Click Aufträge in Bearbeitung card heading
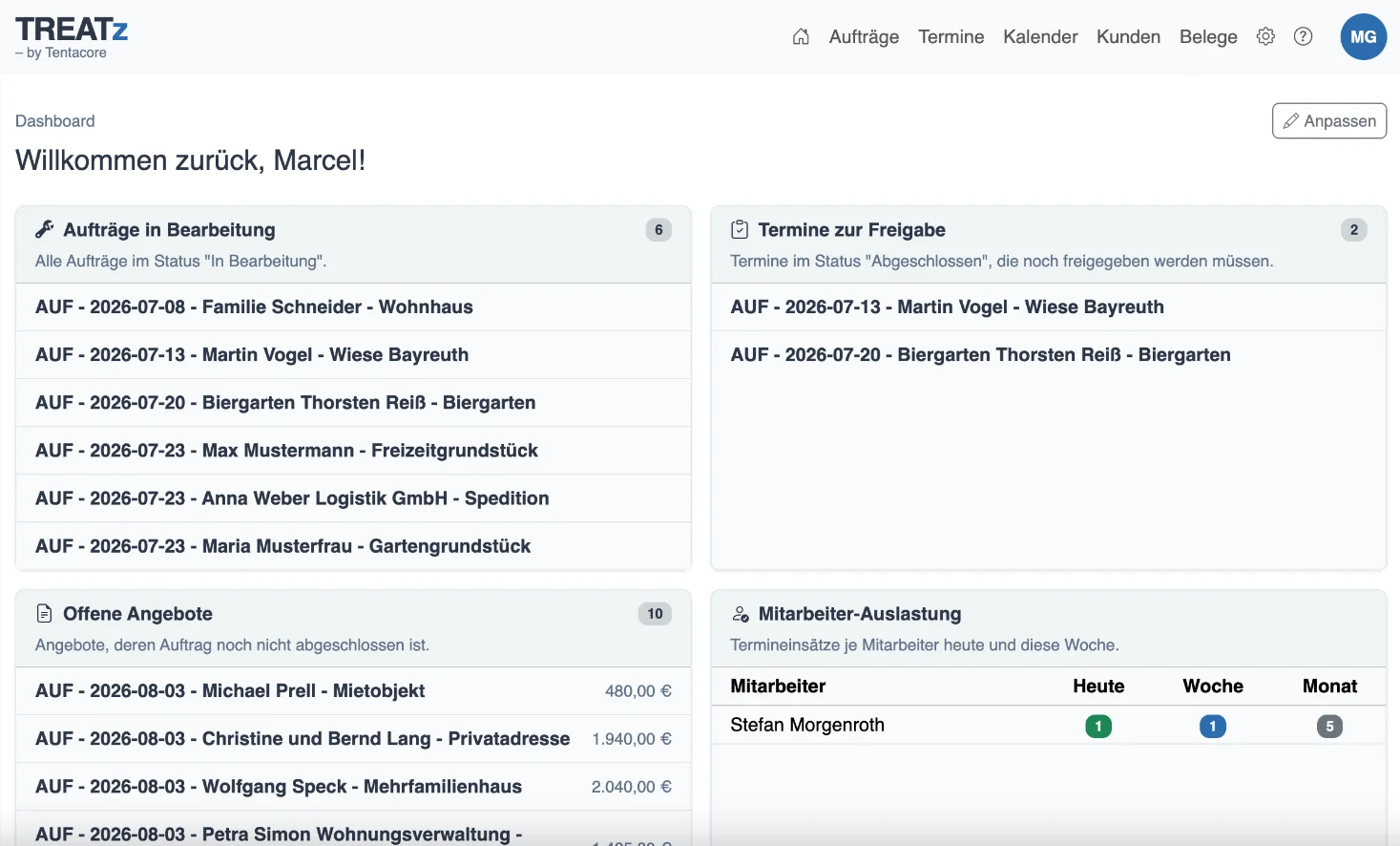 pyautogui.click(x=169, y=229)
